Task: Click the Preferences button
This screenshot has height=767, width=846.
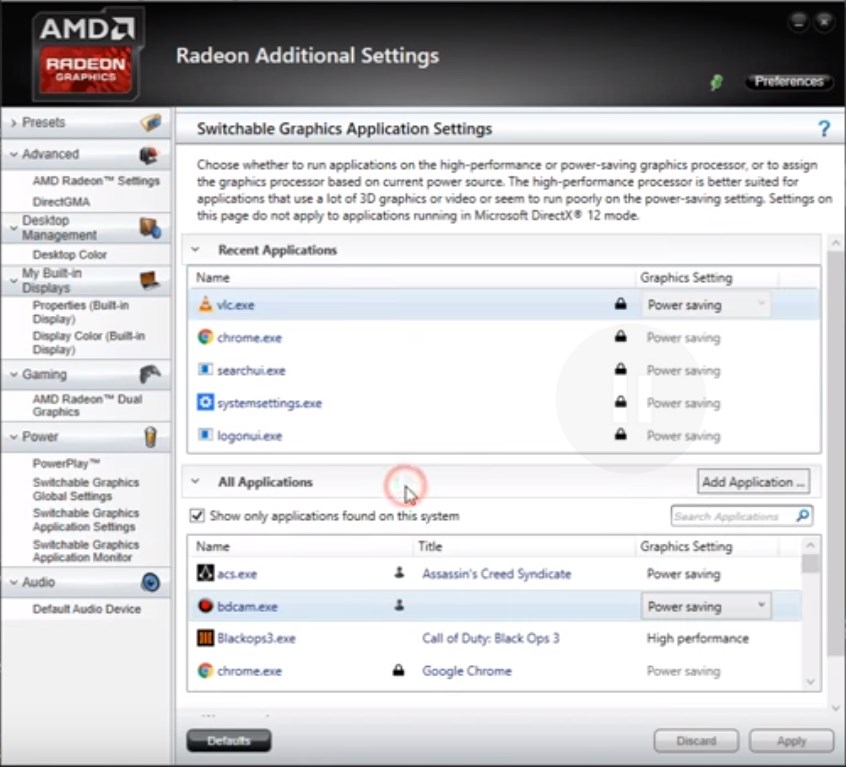Action: [x=789, y=81]
